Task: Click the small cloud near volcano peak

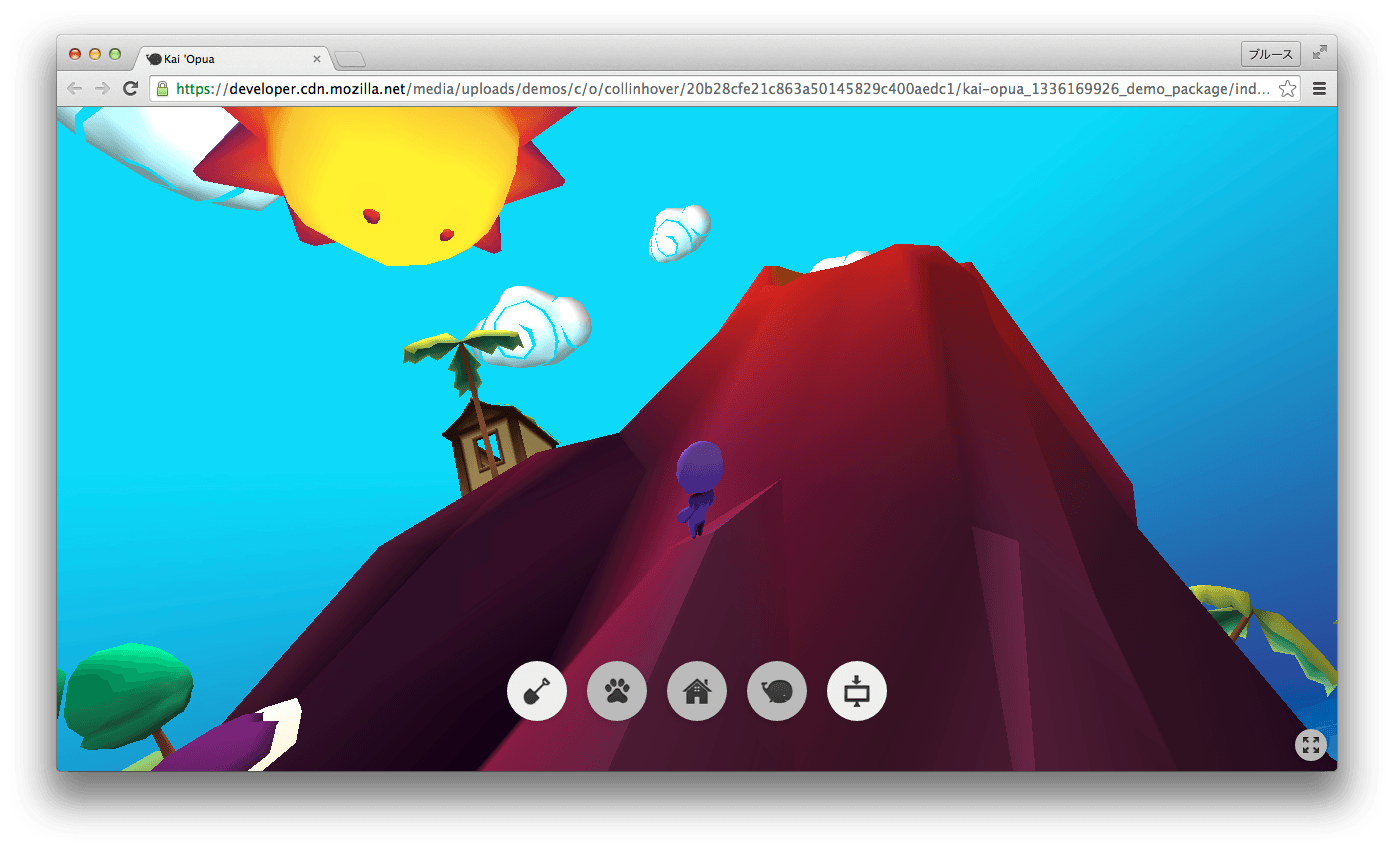Action: click(x=680, y=233)
